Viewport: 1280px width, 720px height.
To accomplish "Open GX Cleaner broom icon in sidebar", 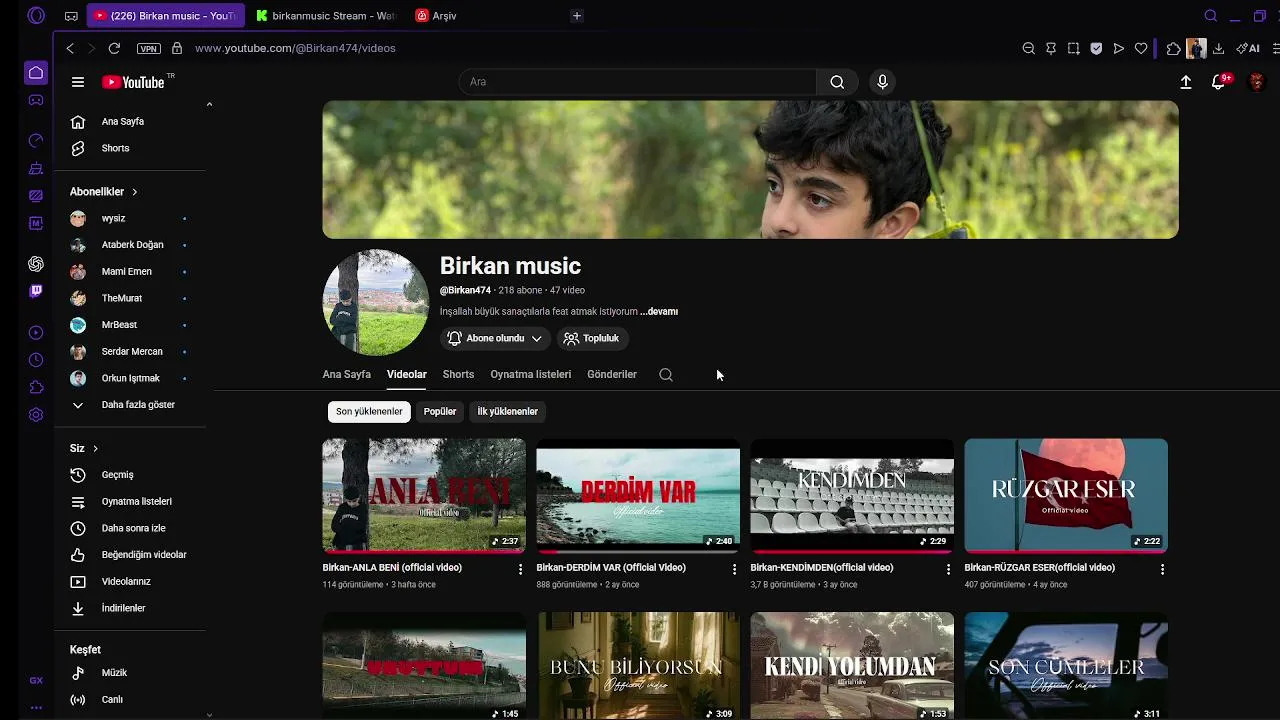I will (x=36, y=168).
